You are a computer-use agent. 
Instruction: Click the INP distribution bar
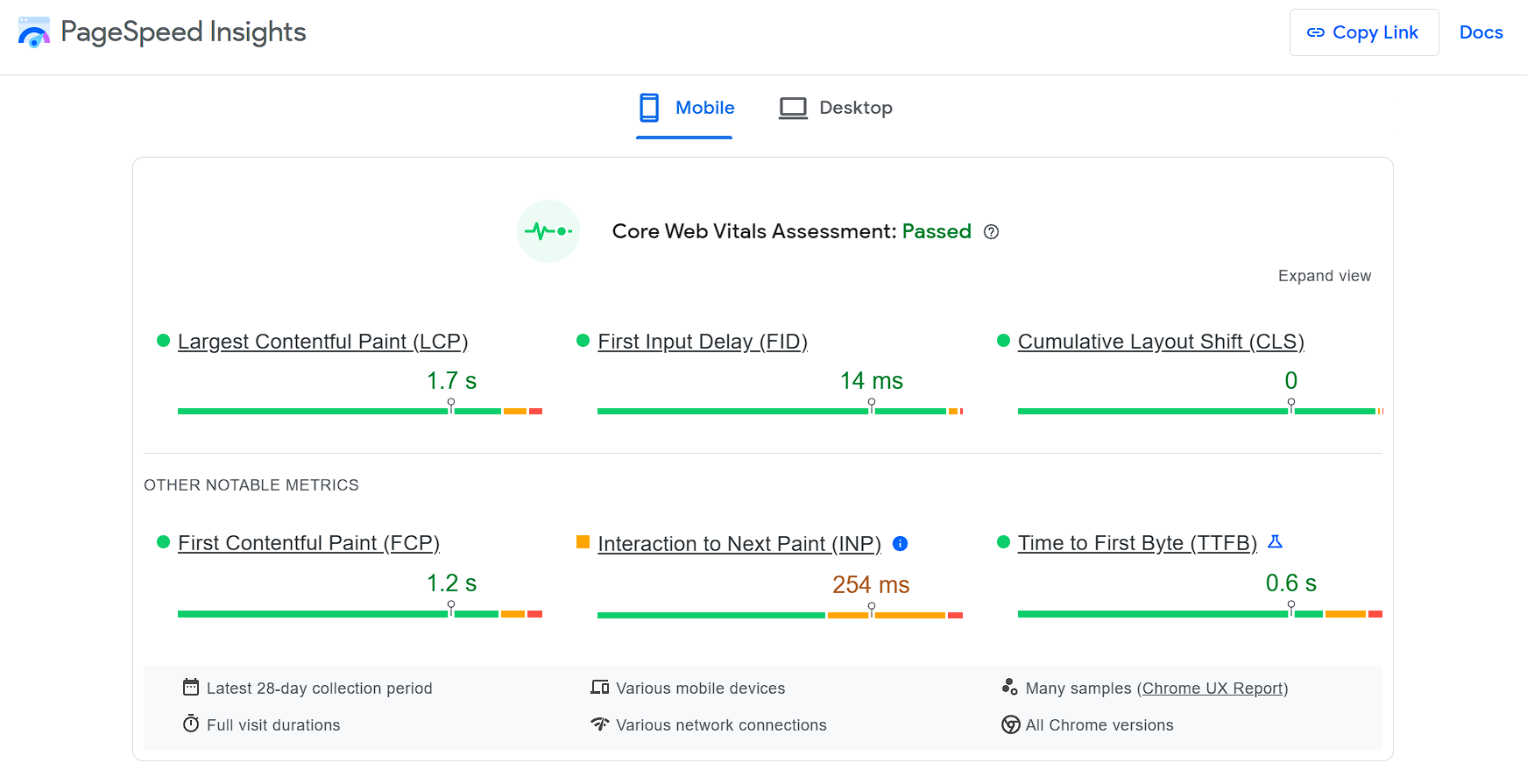pyautogui.click(x=781, y=615)
